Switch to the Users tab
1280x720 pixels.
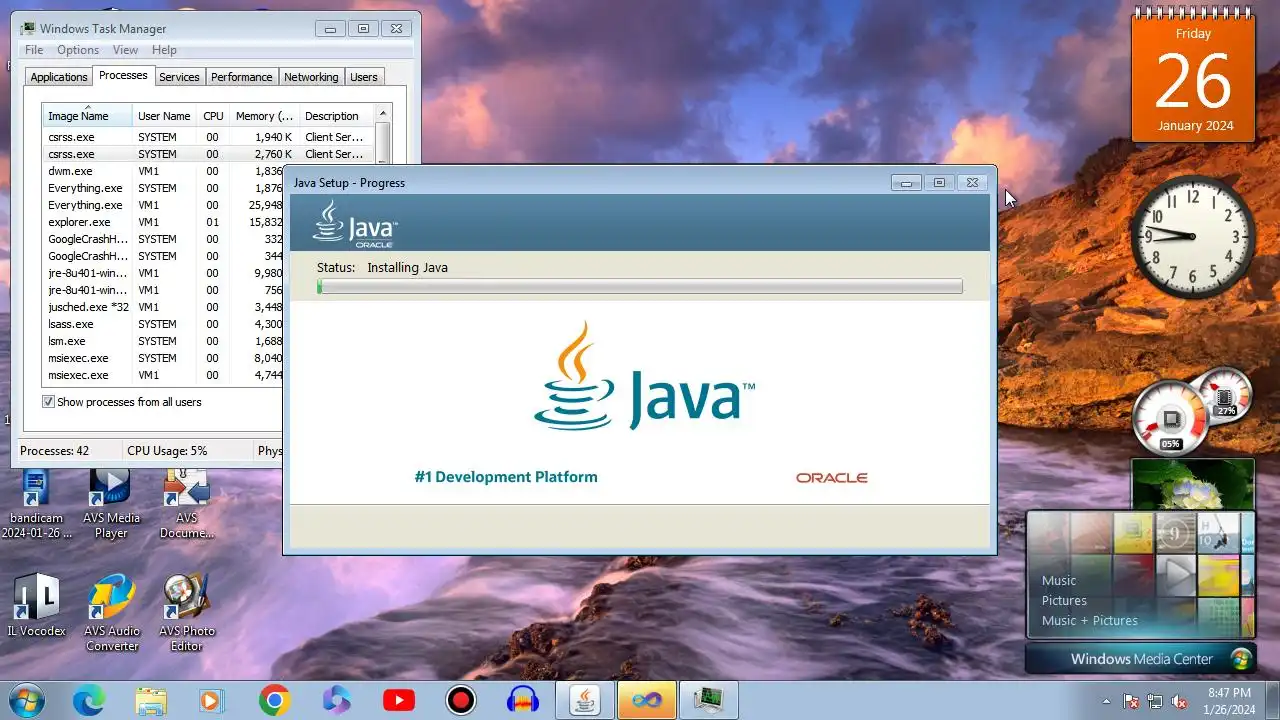(364, 77)
